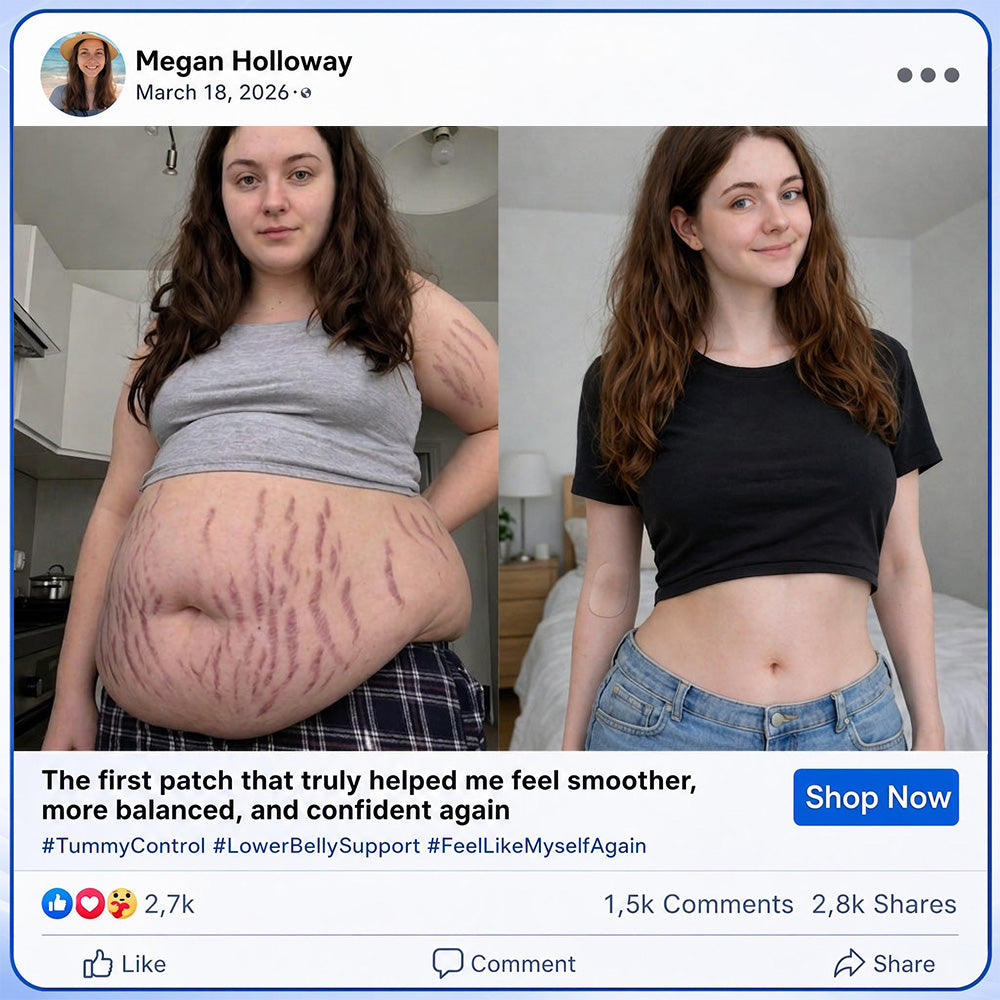The width and height of the screenshot is (1000, 1000).
Task: Click the care hug emoji reaction
Action: point(122,904)
